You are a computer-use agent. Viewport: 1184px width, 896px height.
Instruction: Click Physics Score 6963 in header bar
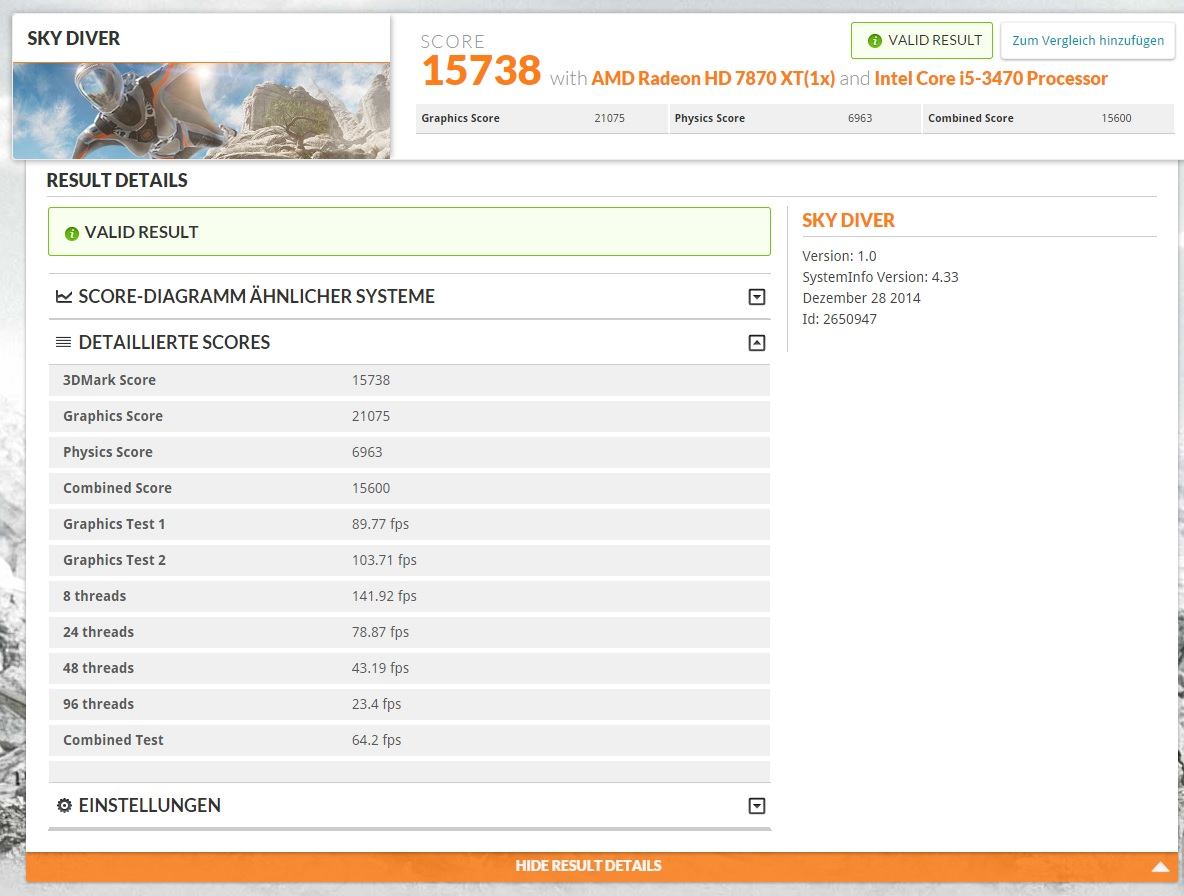(794, 119)
